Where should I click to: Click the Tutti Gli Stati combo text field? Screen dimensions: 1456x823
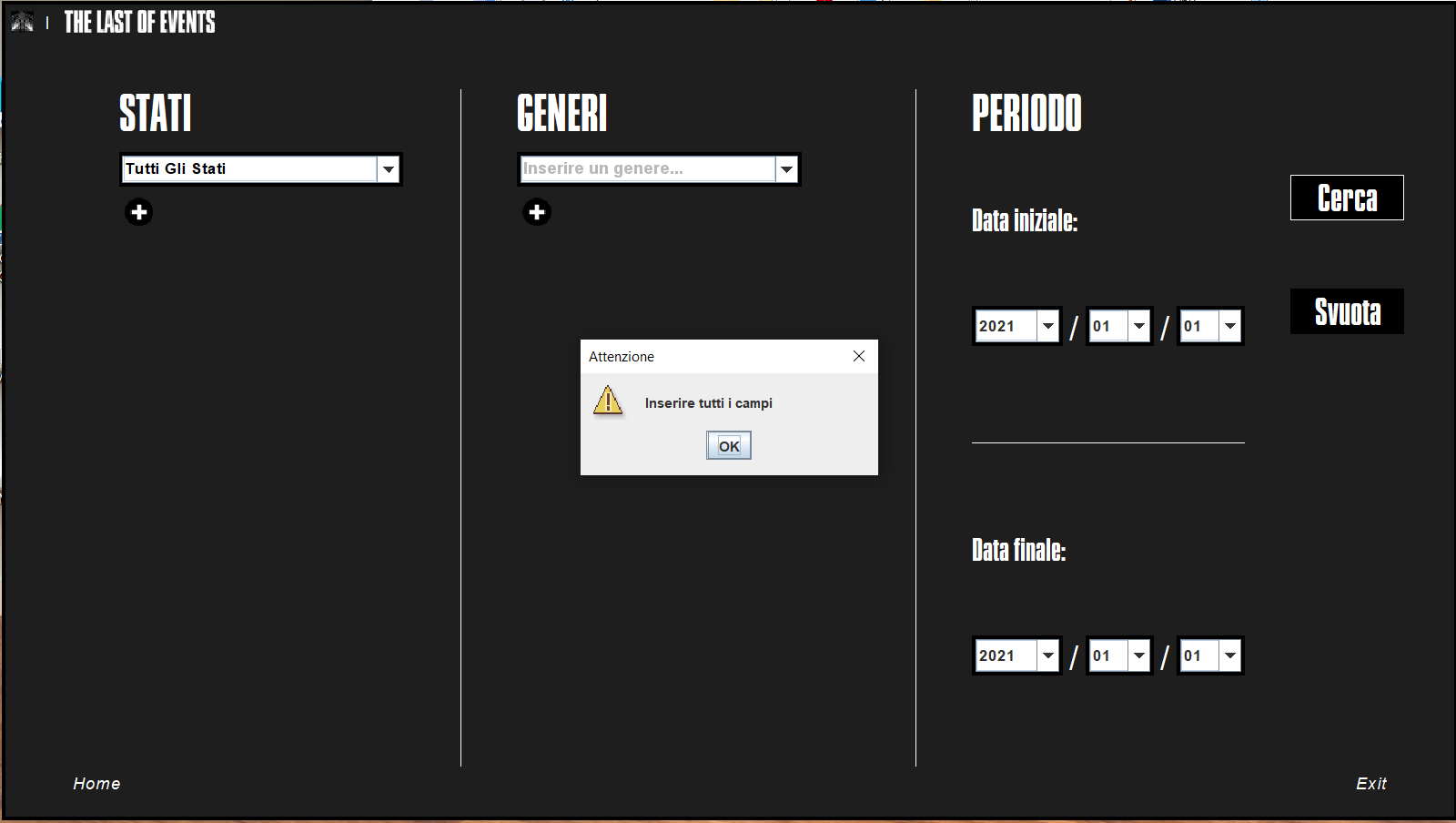[249, 169]
